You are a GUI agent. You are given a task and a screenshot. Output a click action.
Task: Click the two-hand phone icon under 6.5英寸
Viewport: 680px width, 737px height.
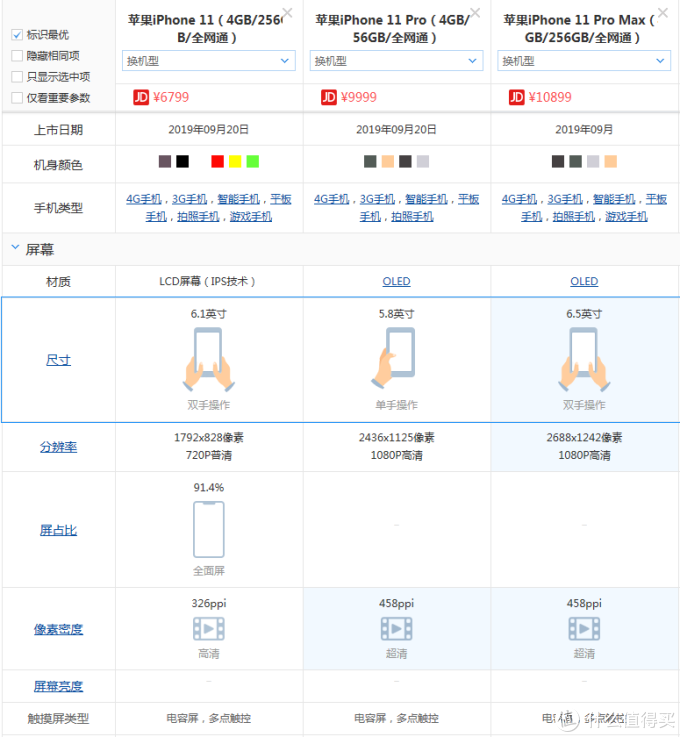point(584,360)
